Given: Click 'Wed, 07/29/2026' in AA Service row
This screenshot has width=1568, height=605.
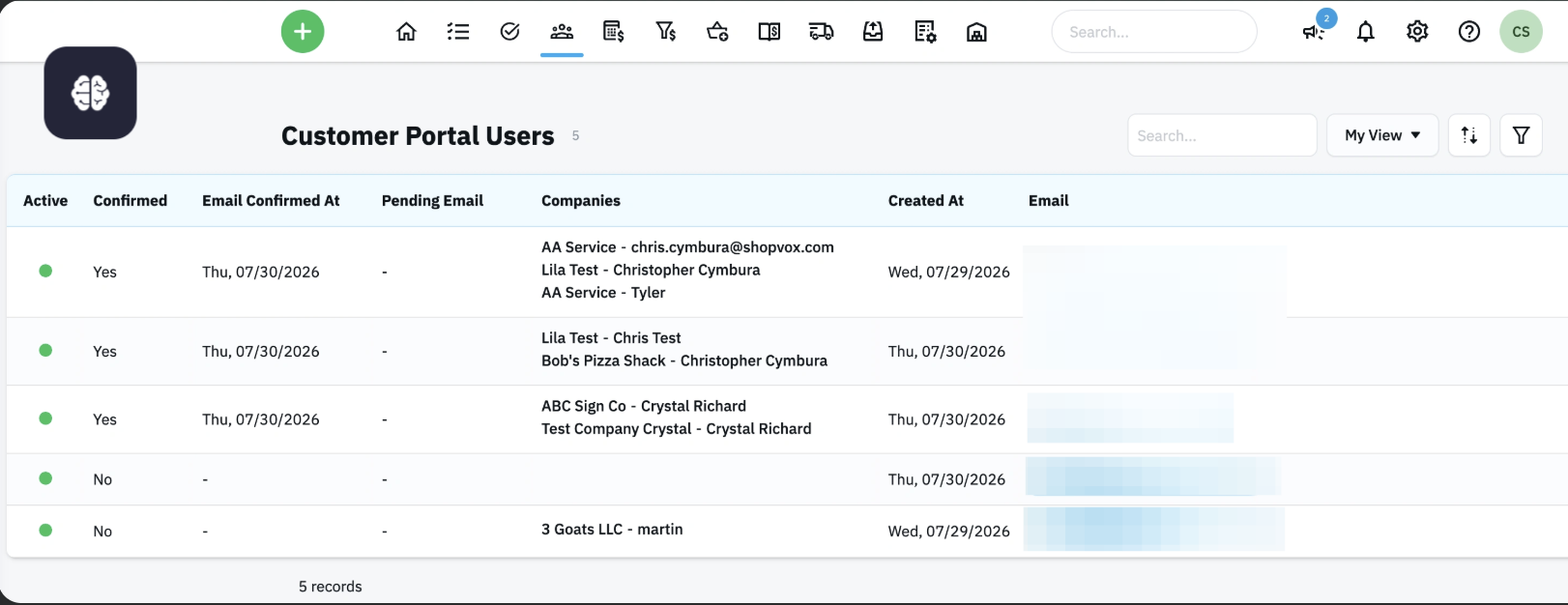Looking at the screenshot, I should [949, 273].
